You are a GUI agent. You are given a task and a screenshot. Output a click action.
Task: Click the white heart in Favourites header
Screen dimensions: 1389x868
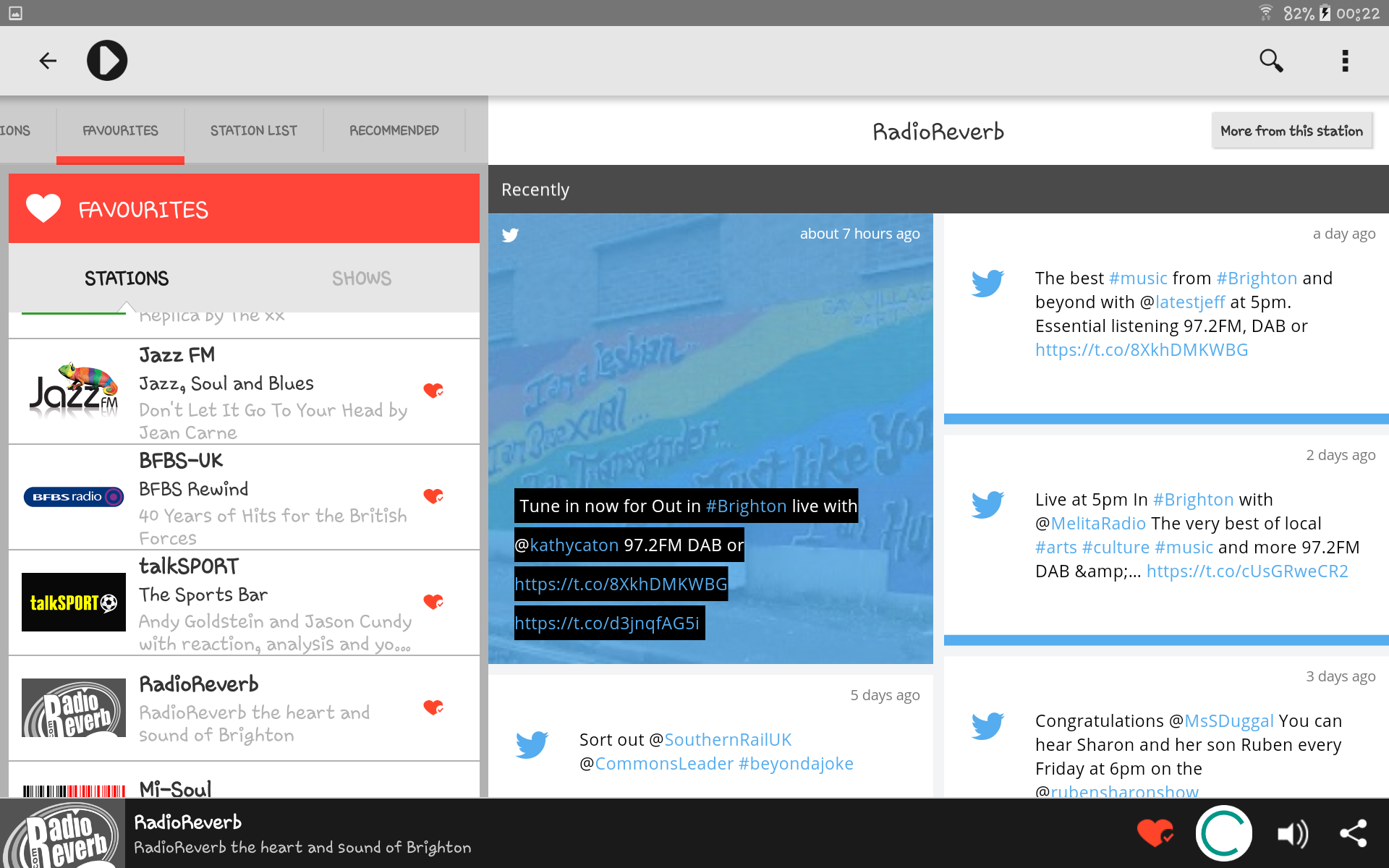click(43, 208)
